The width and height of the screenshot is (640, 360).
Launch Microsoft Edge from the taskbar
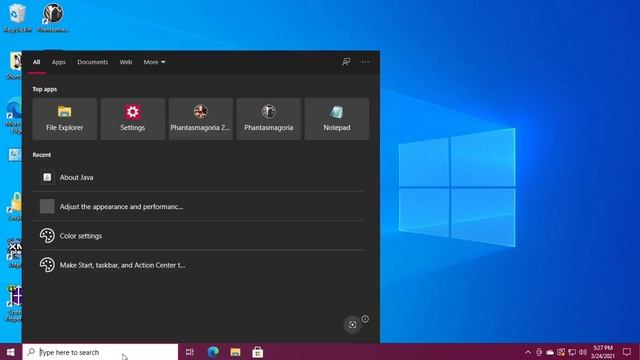[x=213, y=352]
